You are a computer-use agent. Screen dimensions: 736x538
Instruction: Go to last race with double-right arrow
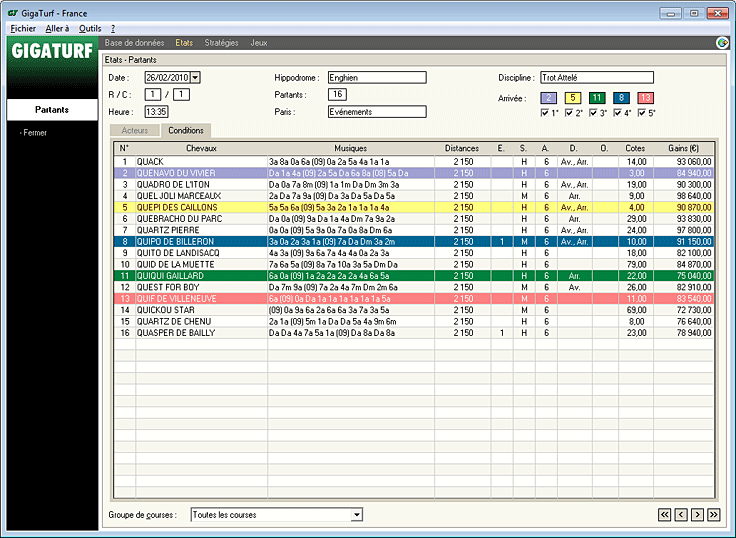tap(714, 515)
